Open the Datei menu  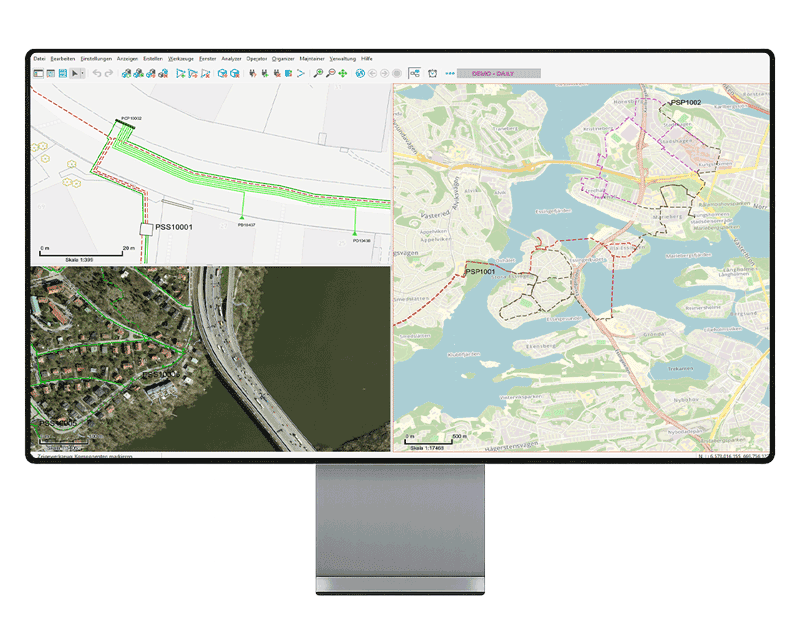pyautogui.click(x=39, y=59)
